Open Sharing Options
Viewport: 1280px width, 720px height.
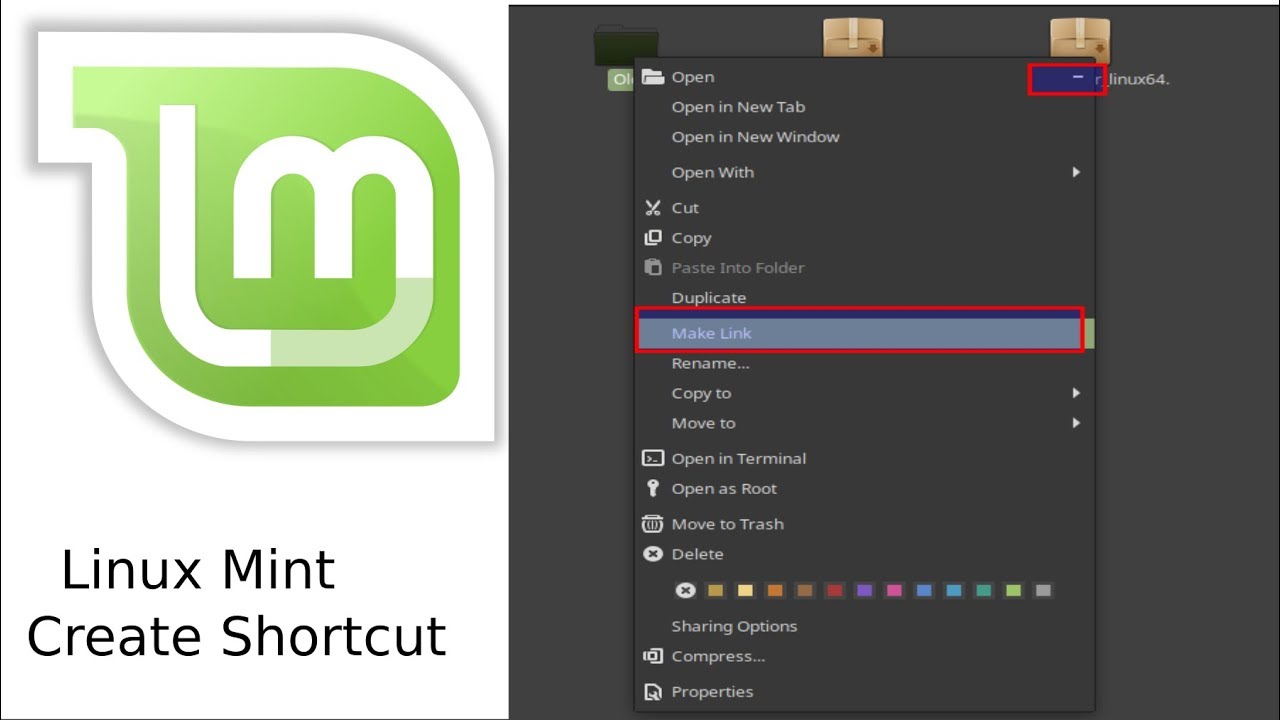click(734, 627)
